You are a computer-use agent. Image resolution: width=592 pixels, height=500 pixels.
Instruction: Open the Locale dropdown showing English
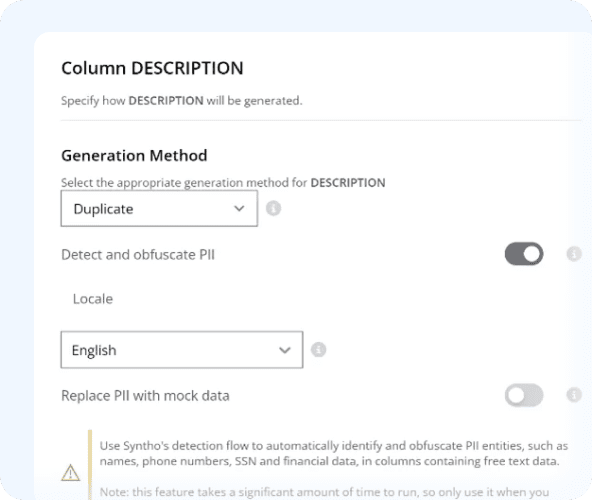tap(182, 350)
